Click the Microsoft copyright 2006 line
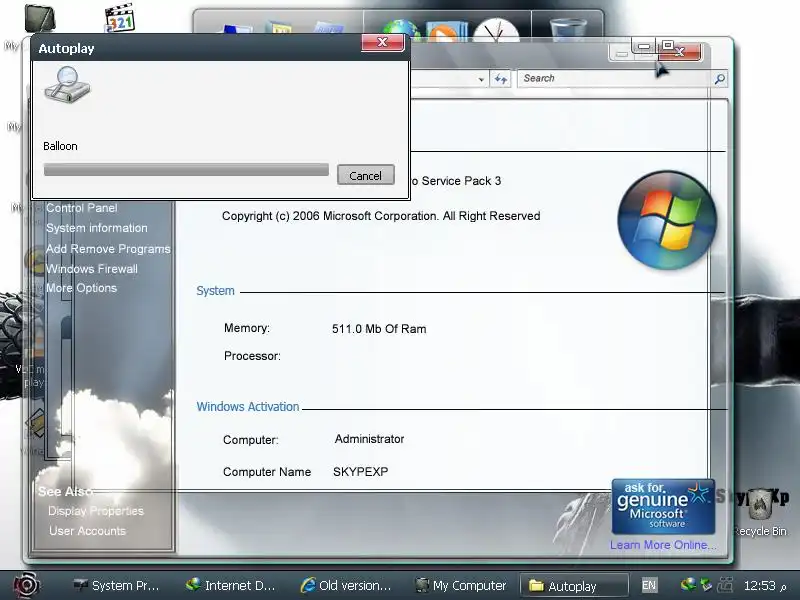The width and height of the screenshot is (800, 600). [x=381, y=216]
